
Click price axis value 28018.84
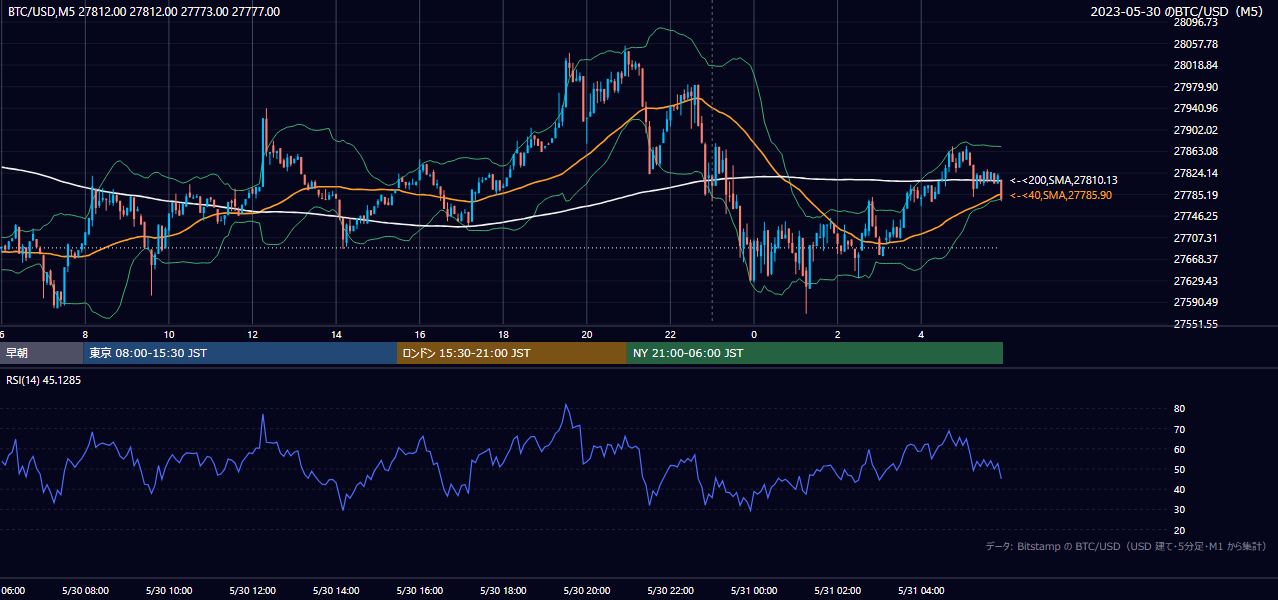[x=1196, y=65]
